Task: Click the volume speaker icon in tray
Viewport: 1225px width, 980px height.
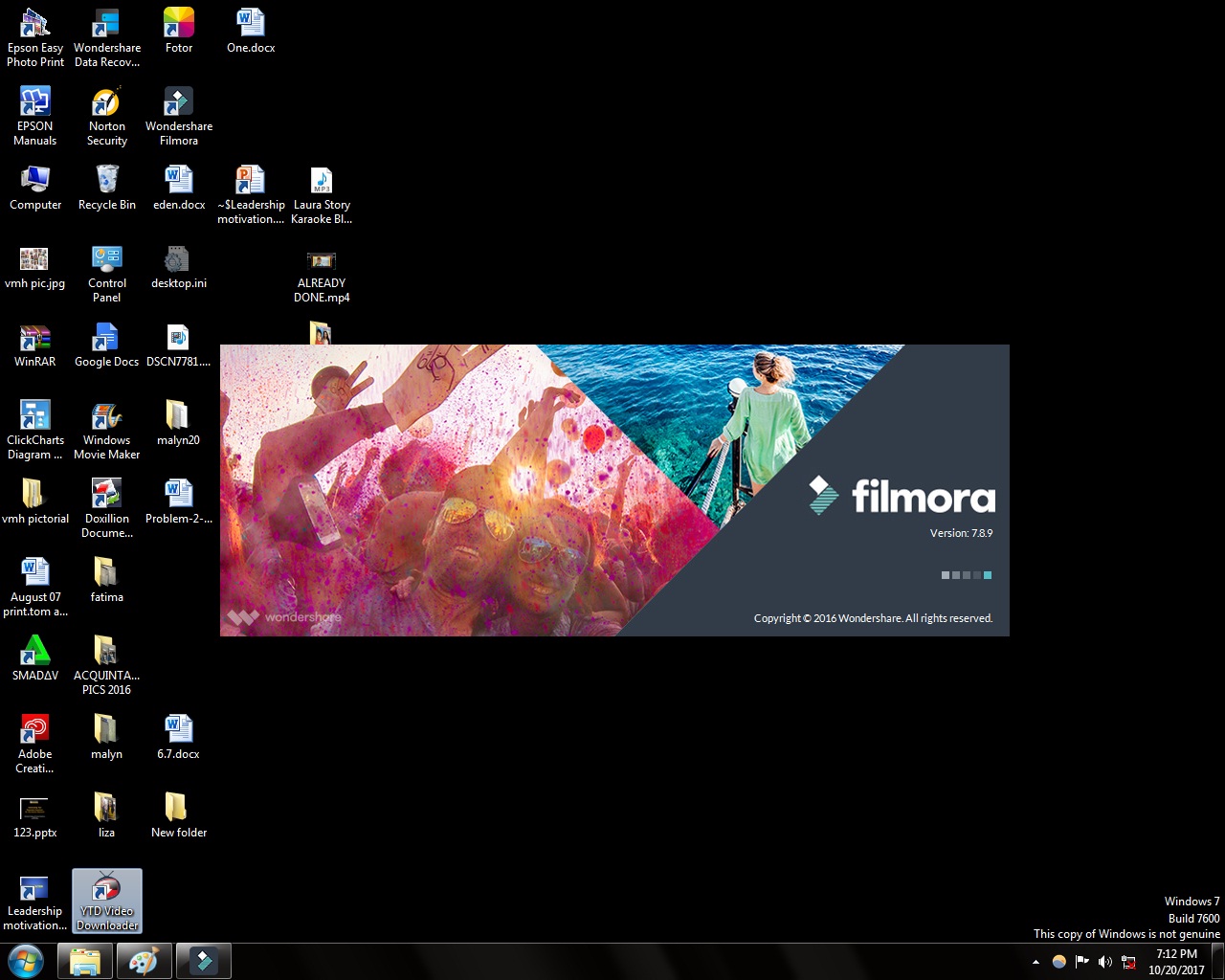Action: tap(1105, 962)
